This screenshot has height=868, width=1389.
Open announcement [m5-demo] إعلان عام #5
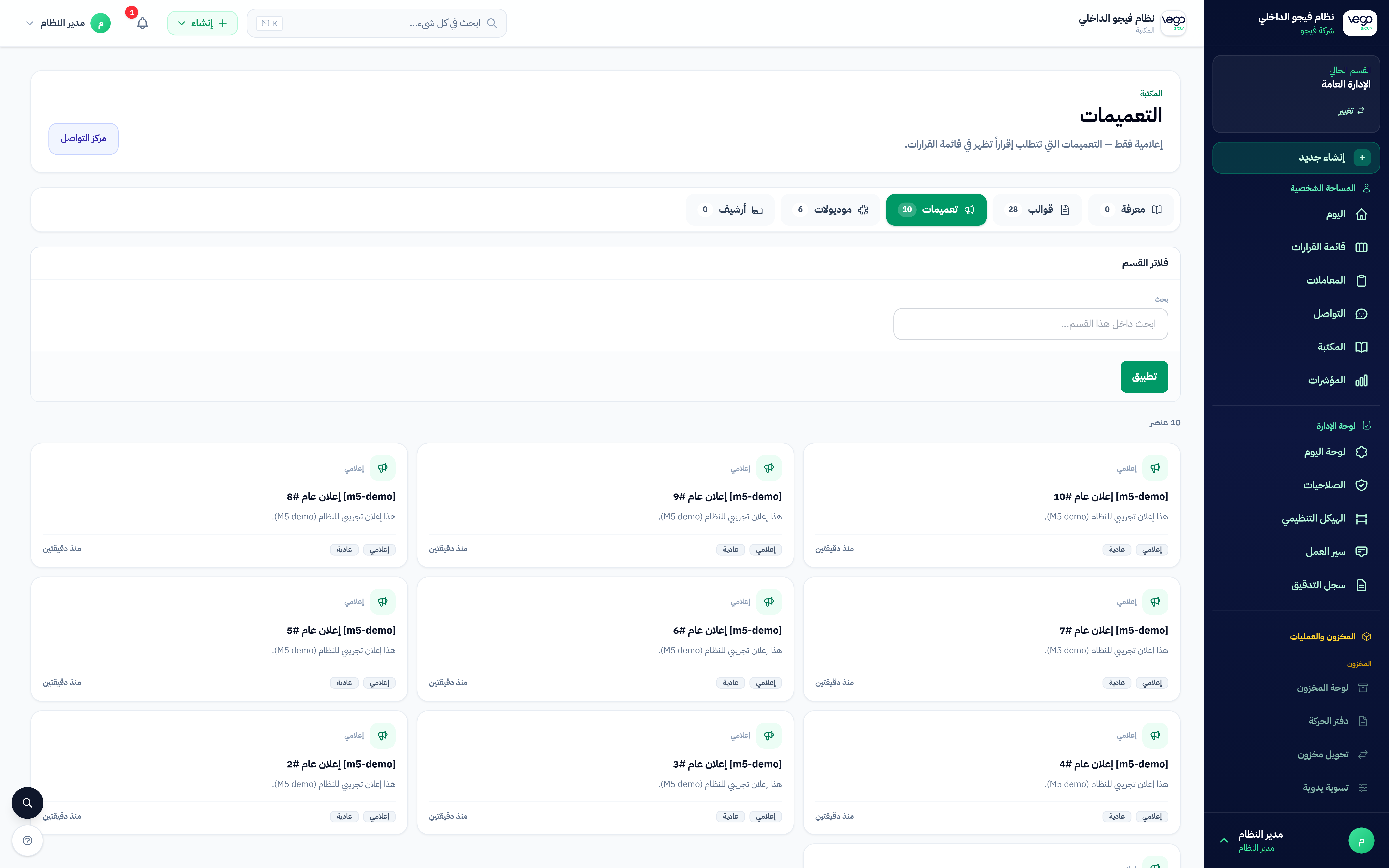tap(341, 630)
